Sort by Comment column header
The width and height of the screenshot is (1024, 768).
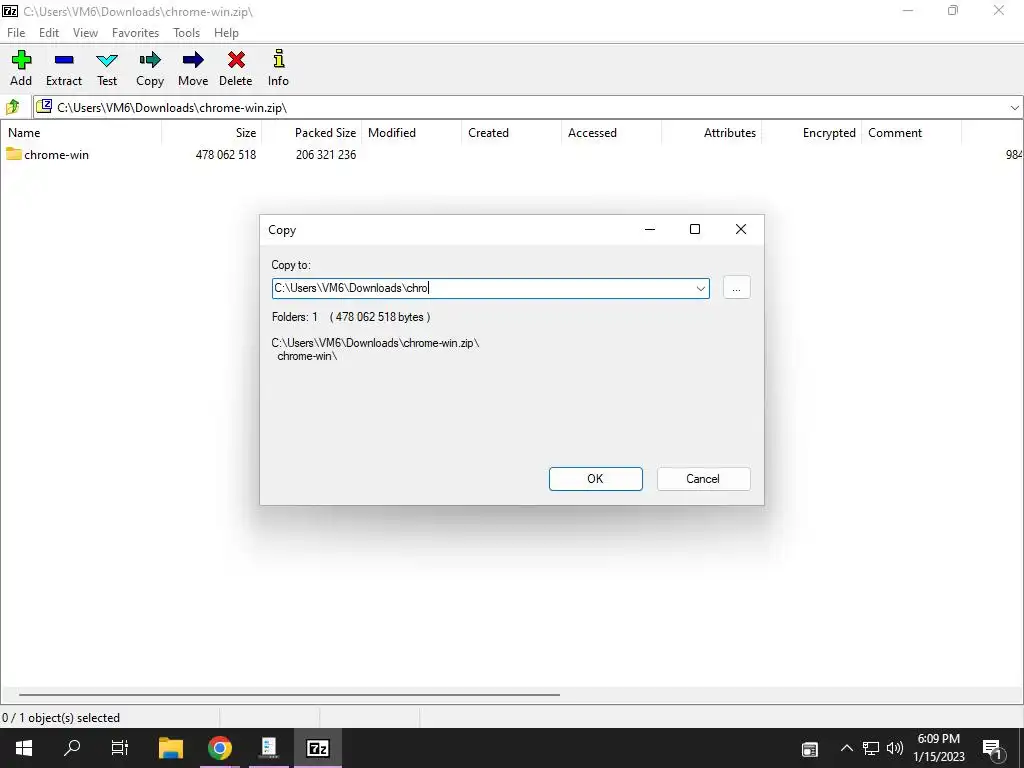coord(911,133)
